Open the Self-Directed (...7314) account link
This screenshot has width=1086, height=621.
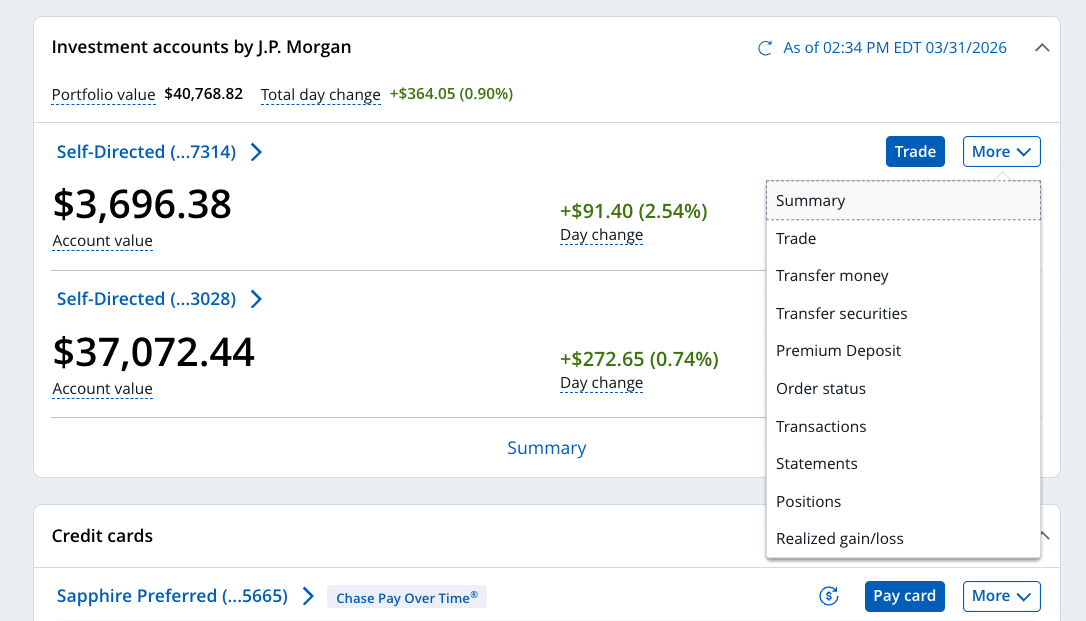(x=146, y=152)
